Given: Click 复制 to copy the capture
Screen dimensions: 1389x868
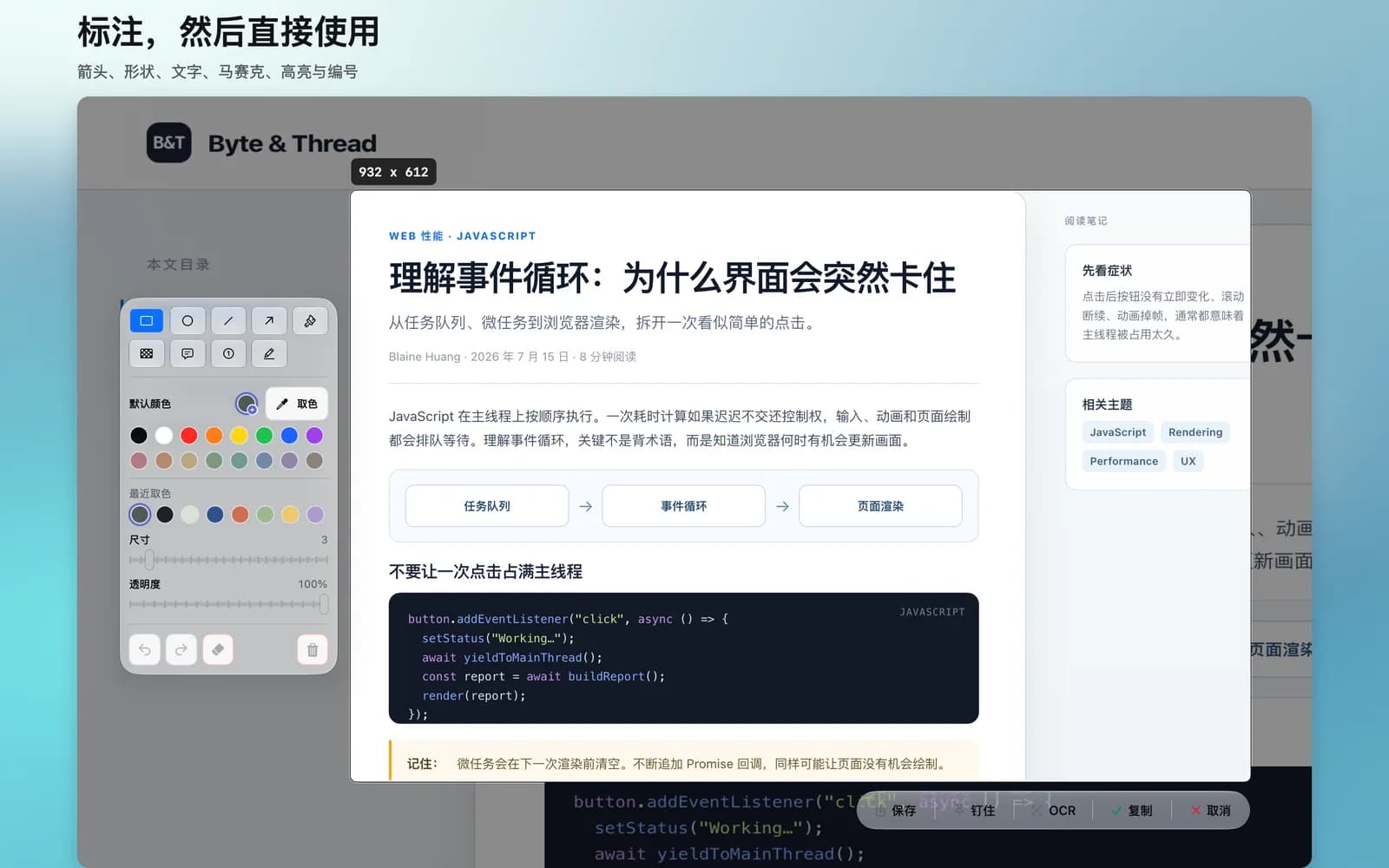Looking at the screenshot, I should [1132, 811].
